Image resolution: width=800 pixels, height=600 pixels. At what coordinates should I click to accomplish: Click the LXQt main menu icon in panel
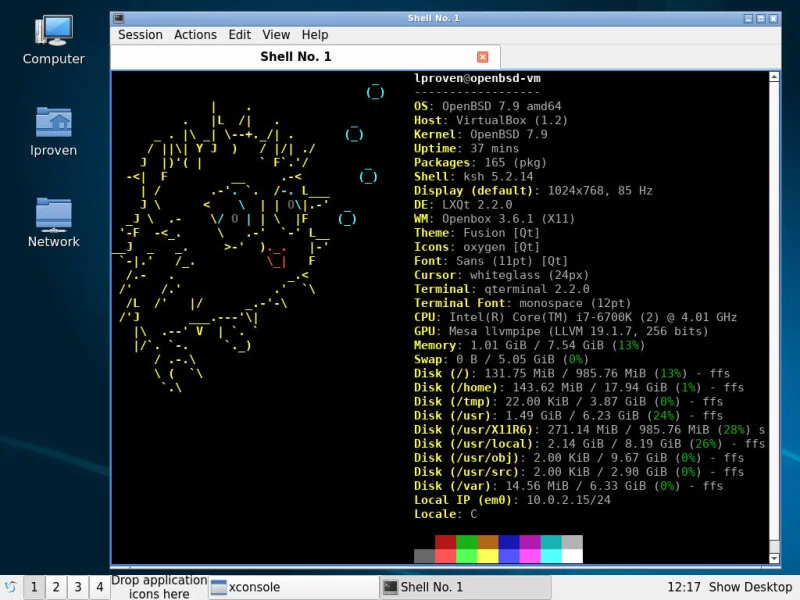coord(10,587)
